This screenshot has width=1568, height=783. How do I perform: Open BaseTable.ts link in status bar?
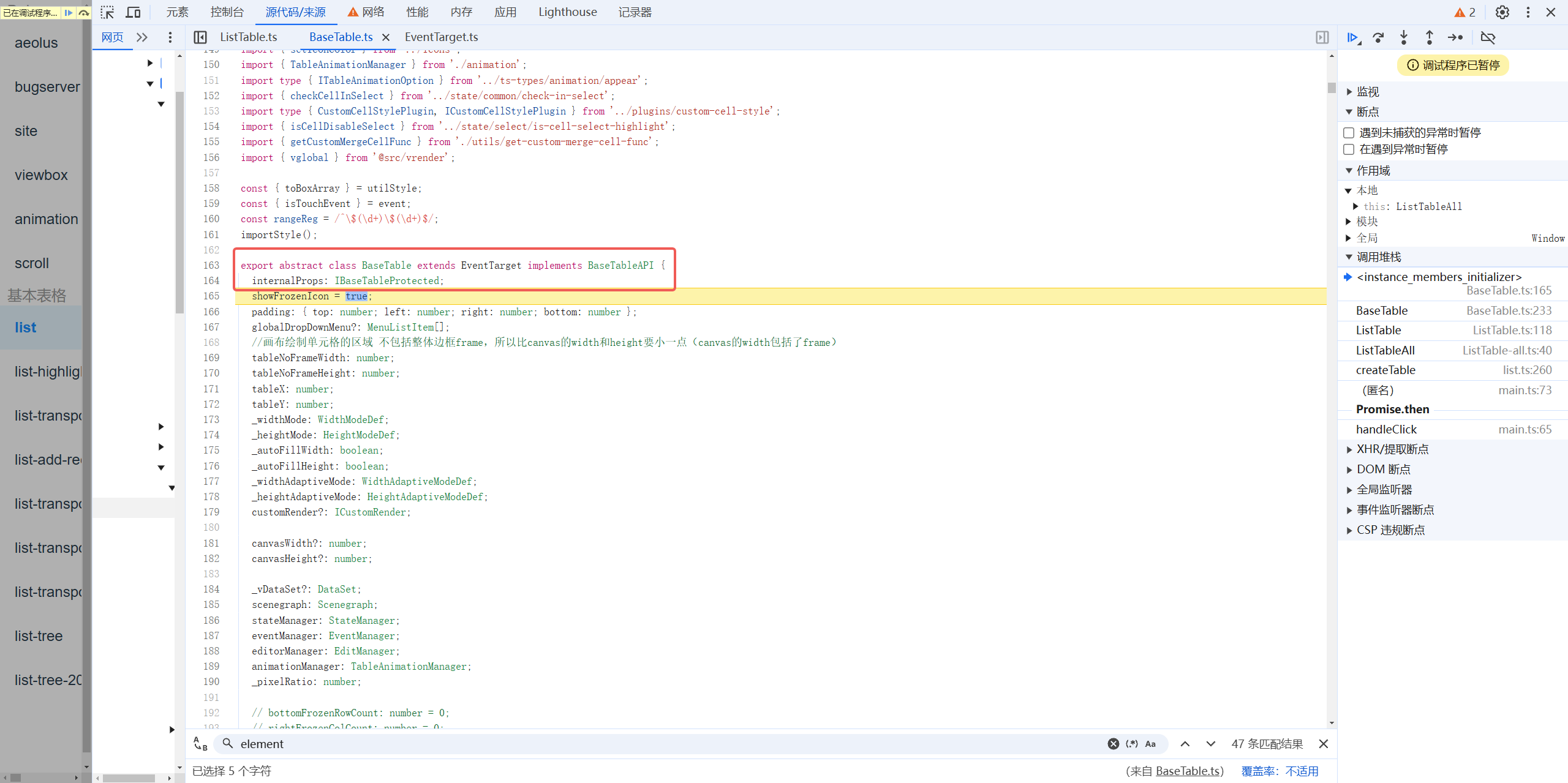(x=1188, y=771)
